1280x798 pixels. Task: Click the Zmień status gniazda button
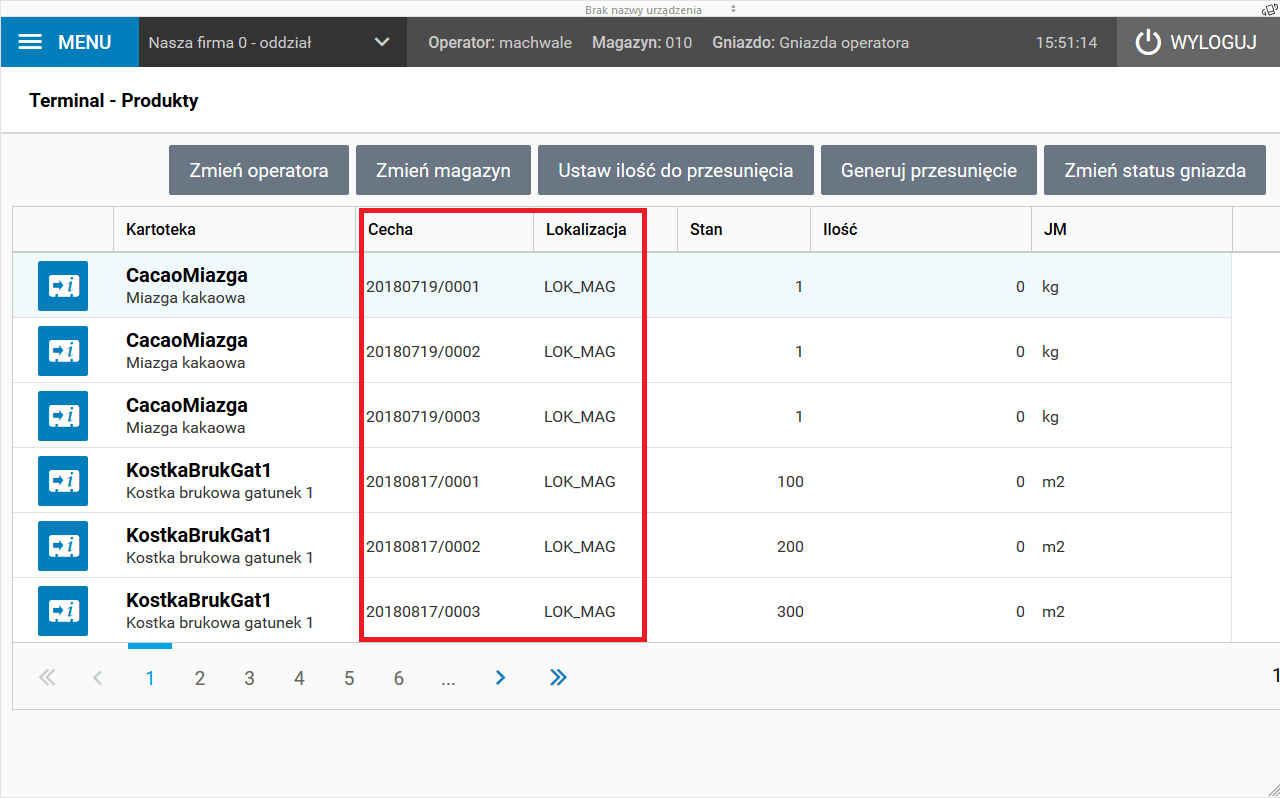tap(1155, 170)
